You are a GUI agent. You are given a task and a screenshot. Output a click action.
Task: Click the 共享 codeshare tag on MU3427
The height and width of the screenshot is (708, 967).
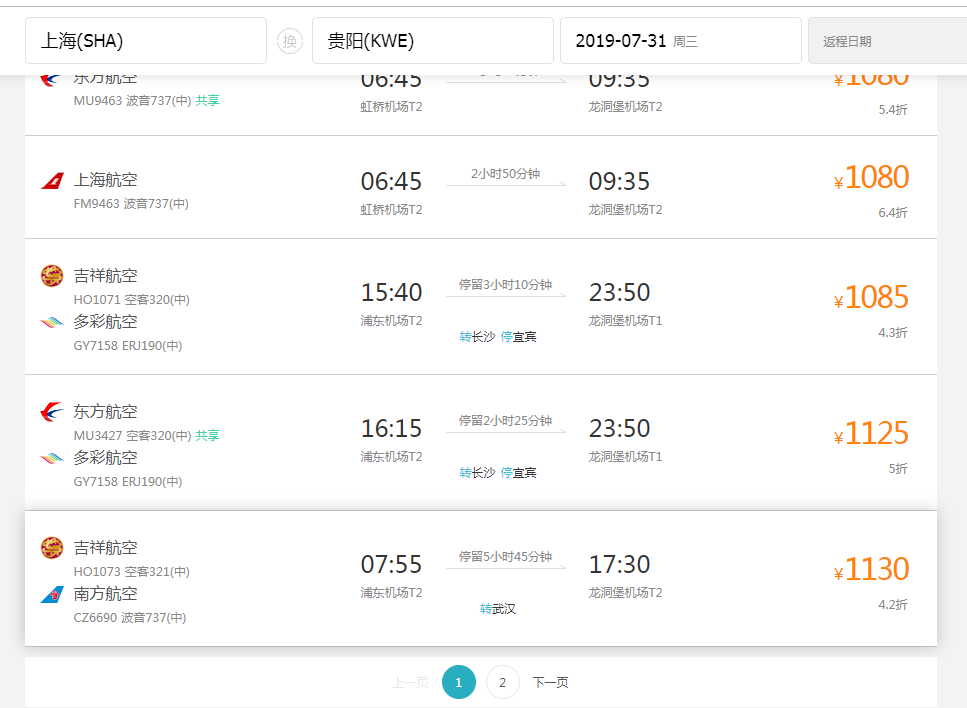pyautogui.click(x=208, y=435)
